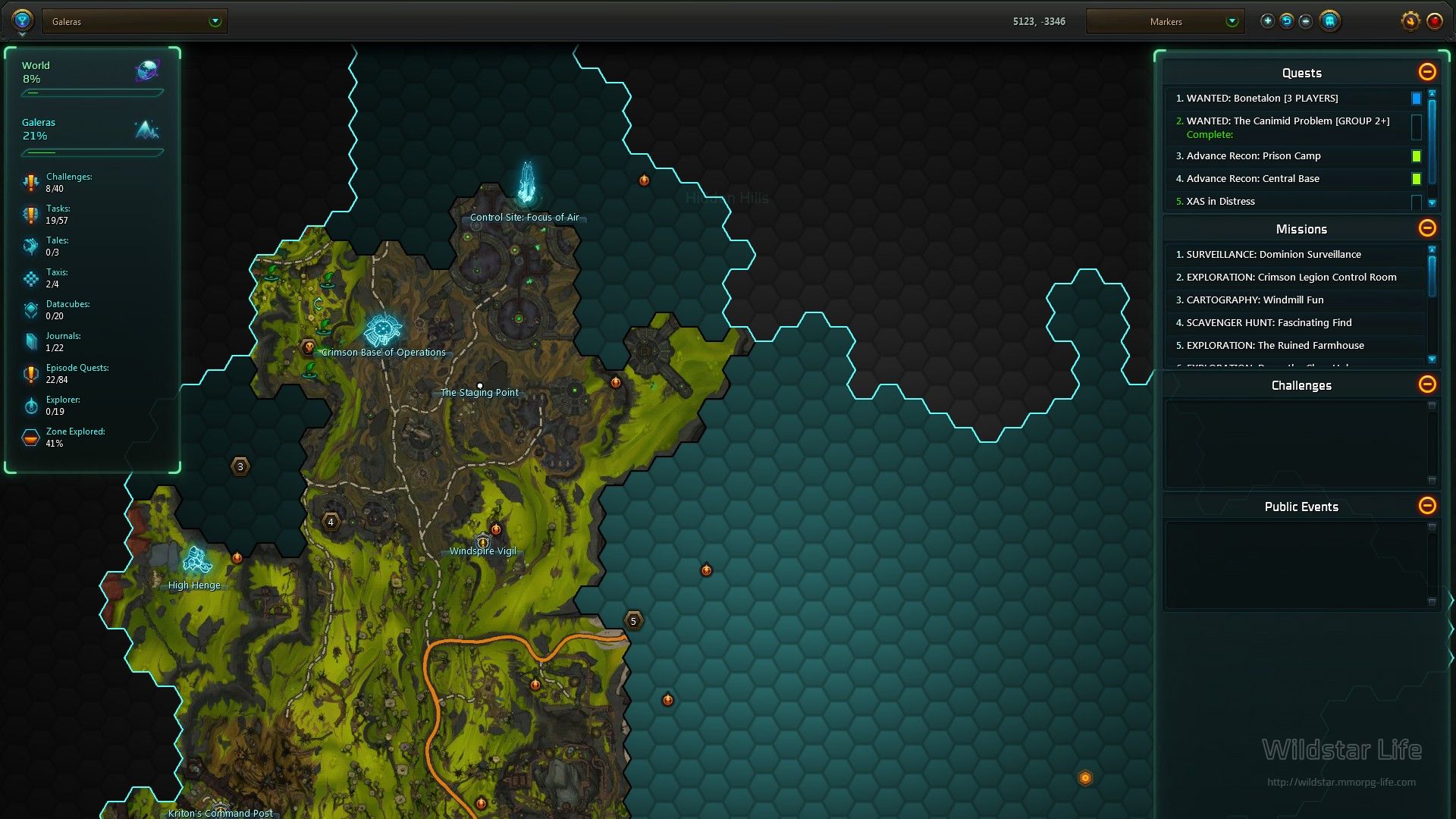Toggle tracking for Advance Recon: Central Base
This screenshot has height=819, width=1456.
[x=1416, y=179]
